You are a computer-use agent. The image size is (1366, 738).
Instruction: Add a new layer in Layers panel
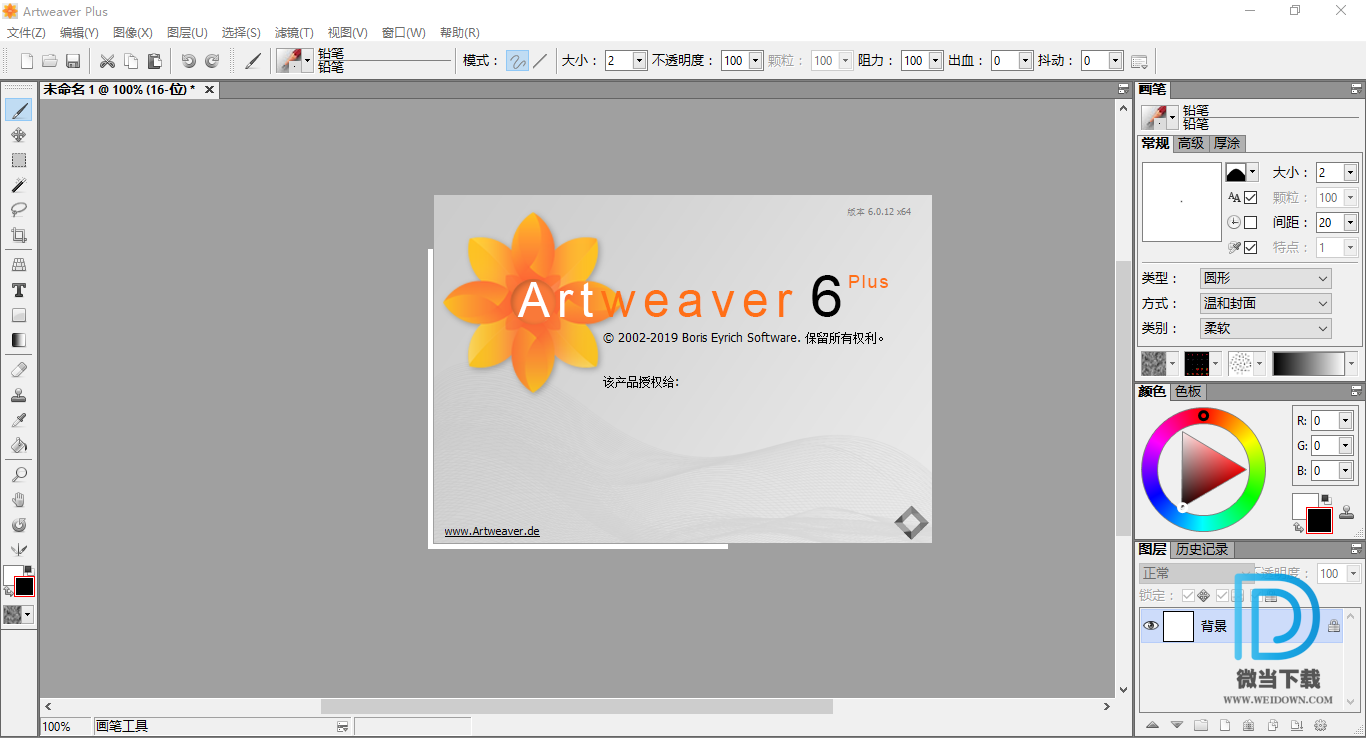point(1225,725)
